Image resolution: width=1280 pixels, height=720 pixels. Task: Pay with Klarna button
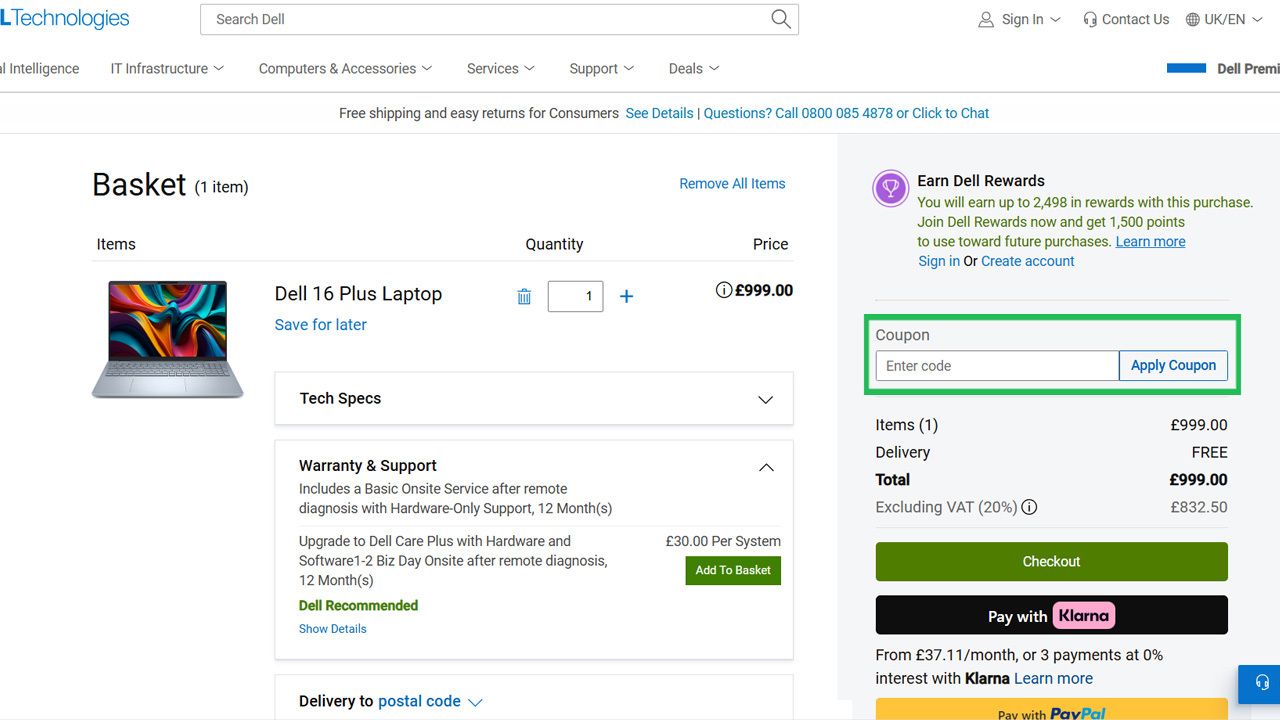1051,615
